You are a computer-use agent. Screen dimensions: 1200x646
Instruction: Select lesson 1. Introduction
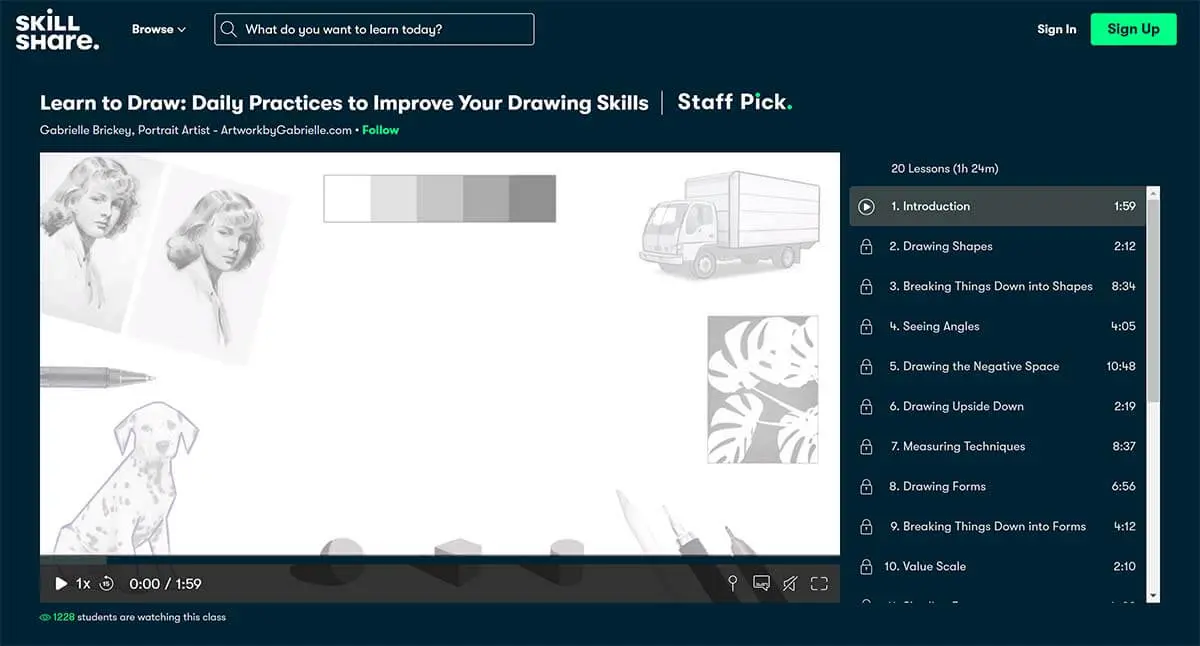click(x=997, y=206)
